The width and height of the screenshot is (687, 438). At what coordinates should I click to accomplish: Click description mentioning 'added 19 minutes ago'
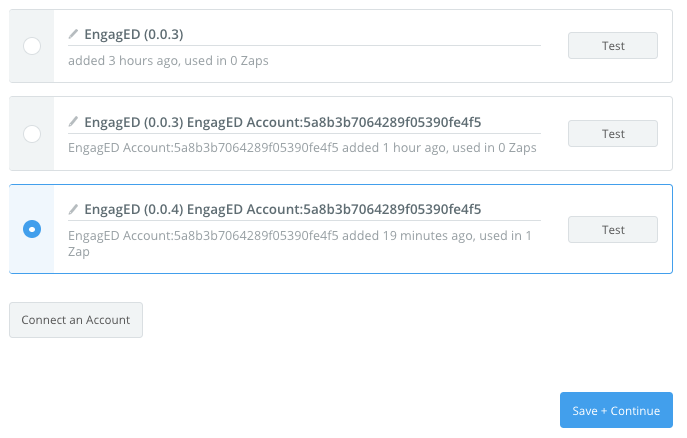point(300,243)
